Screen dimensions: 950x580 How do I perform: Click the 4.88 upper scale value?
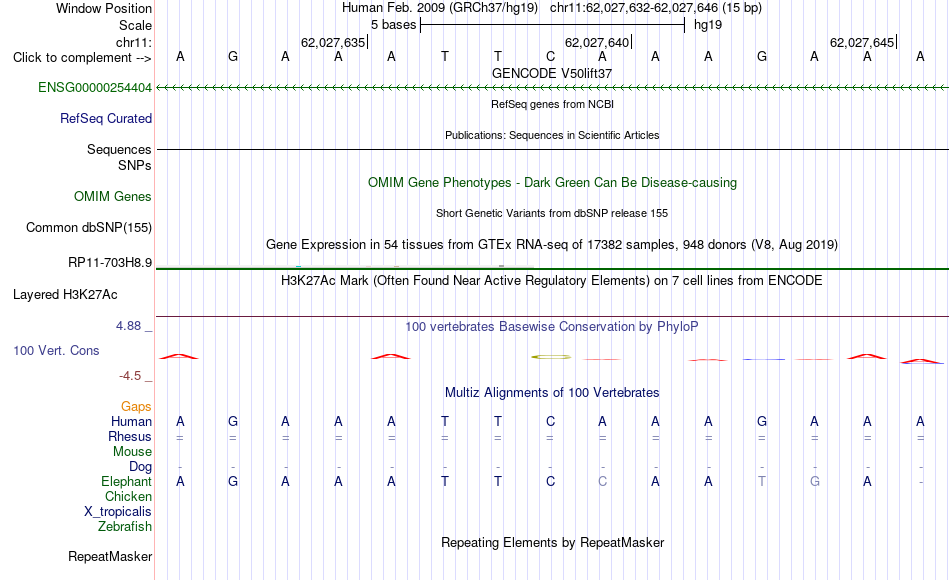tap(128, 325)
